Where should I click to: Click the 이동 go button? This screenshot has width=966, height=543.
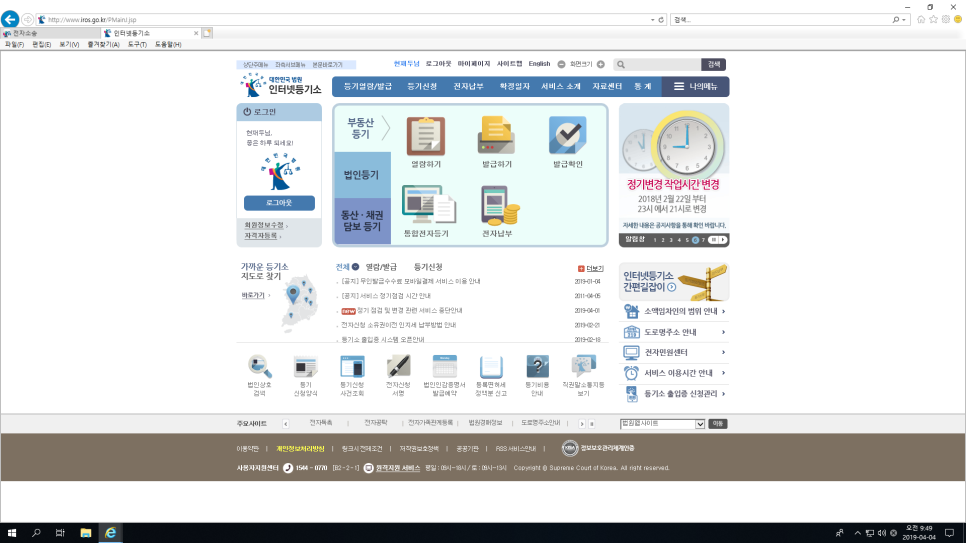pos(717,424)
